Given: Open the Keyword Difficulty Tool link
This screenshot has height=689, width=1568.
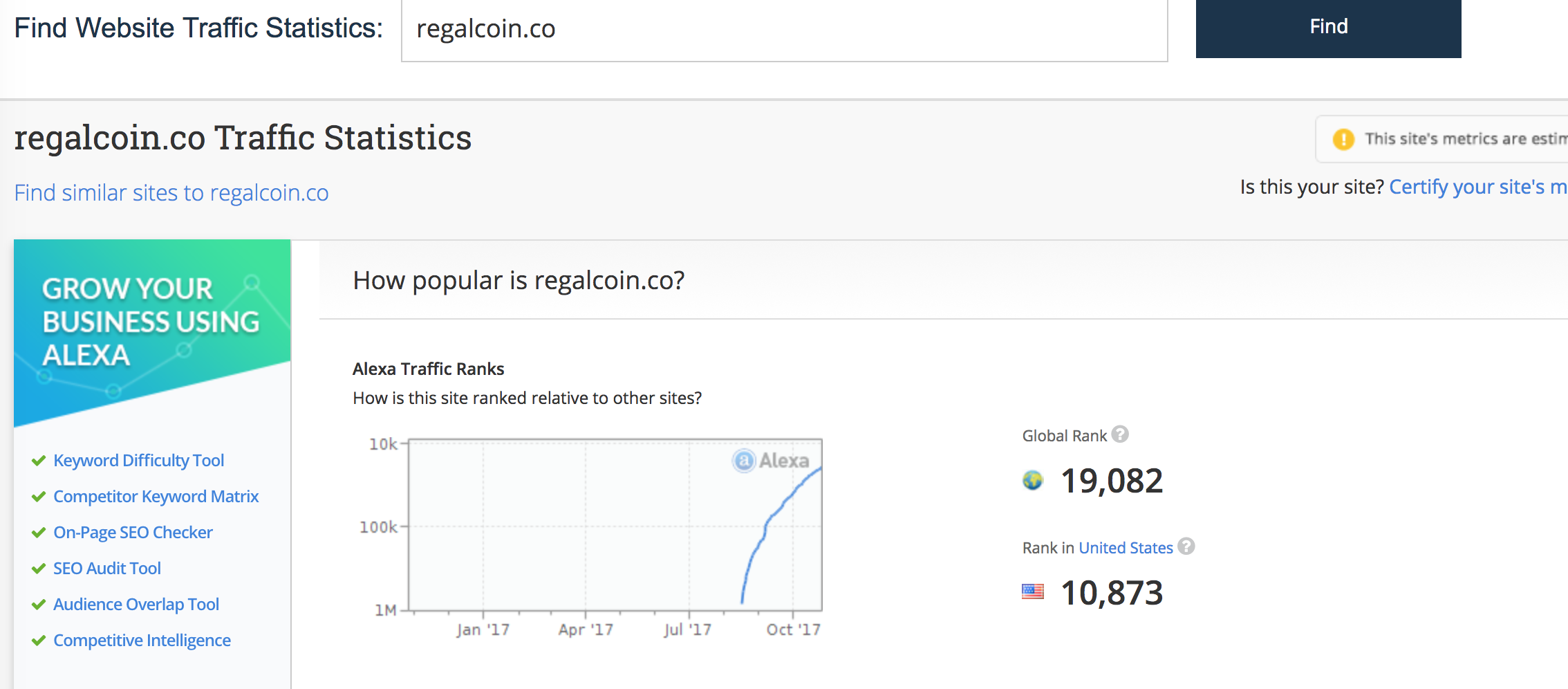Looking at the screenshot, I should pyautogui.click(x=139, y=461).
